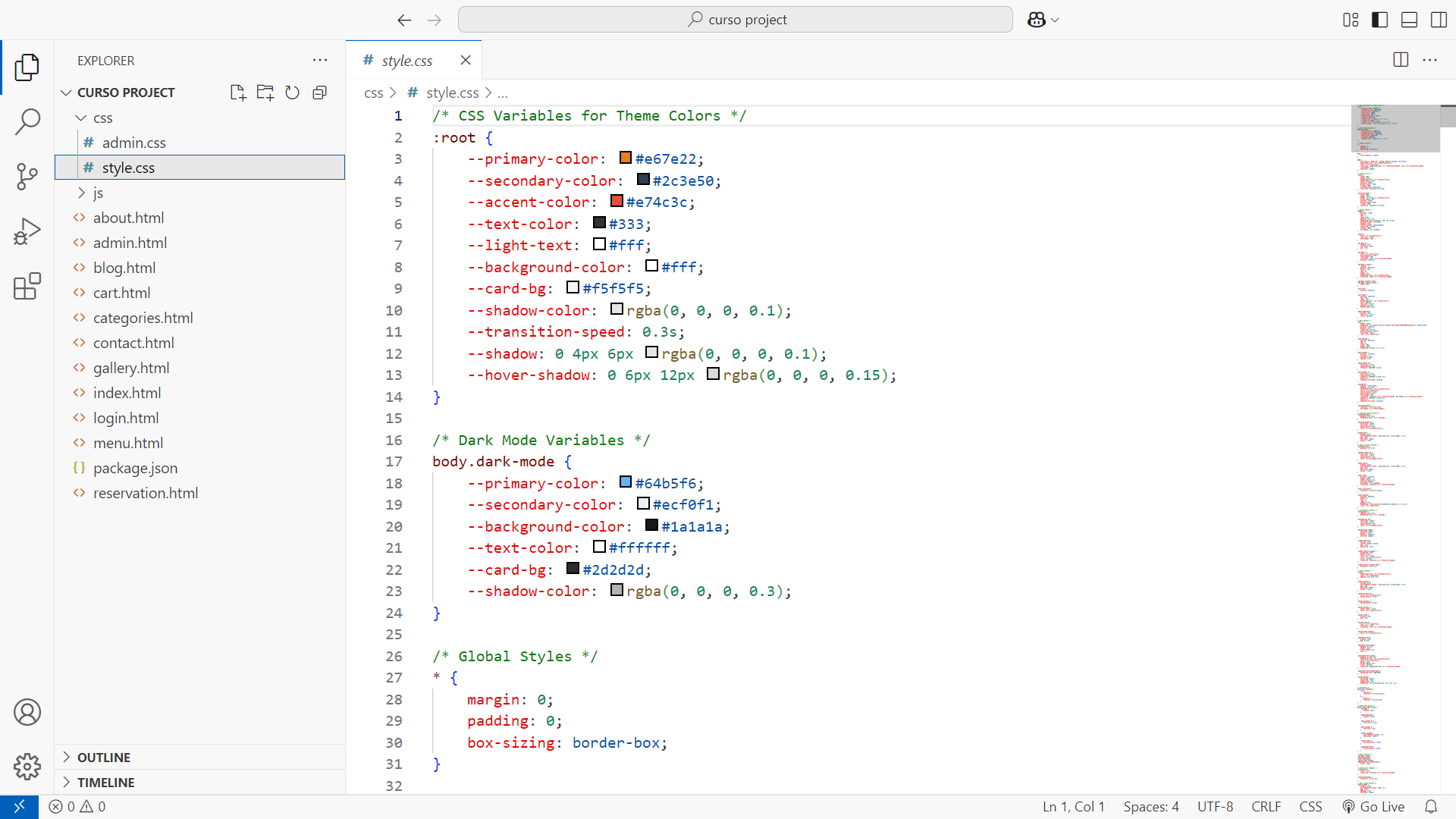Open the Copilot dropdown arrow
Viewport: 1456px width, 819px height.
(1055, 20)
